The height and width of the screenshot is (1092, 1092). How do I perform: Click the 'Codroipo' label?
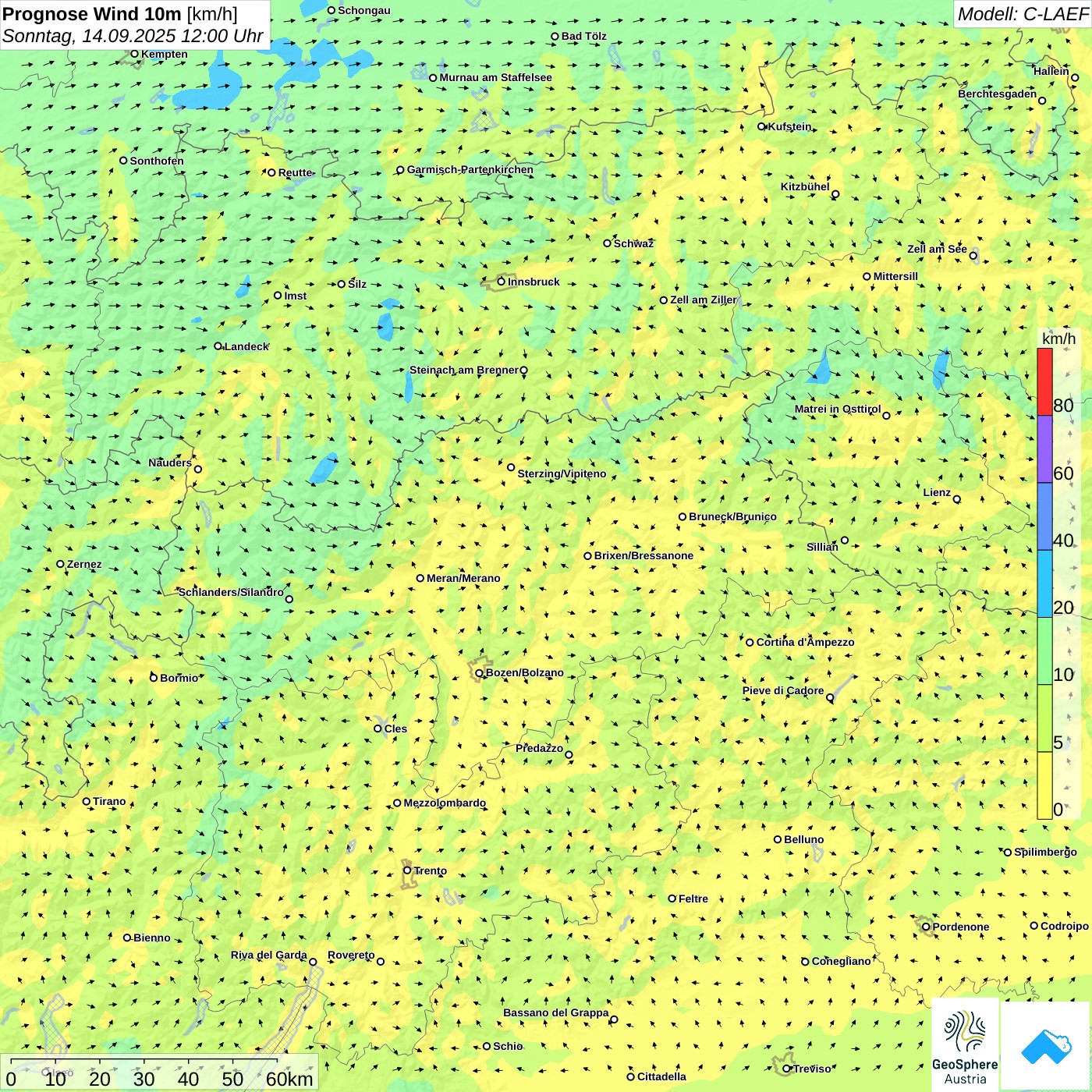click(x=1065, y=926)
